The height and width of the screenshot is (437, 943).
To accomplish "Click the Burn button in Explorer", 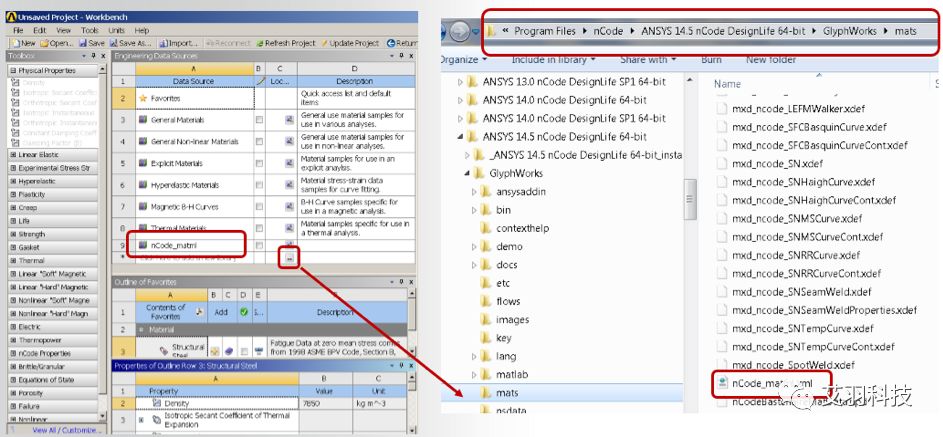I will 711,60.
